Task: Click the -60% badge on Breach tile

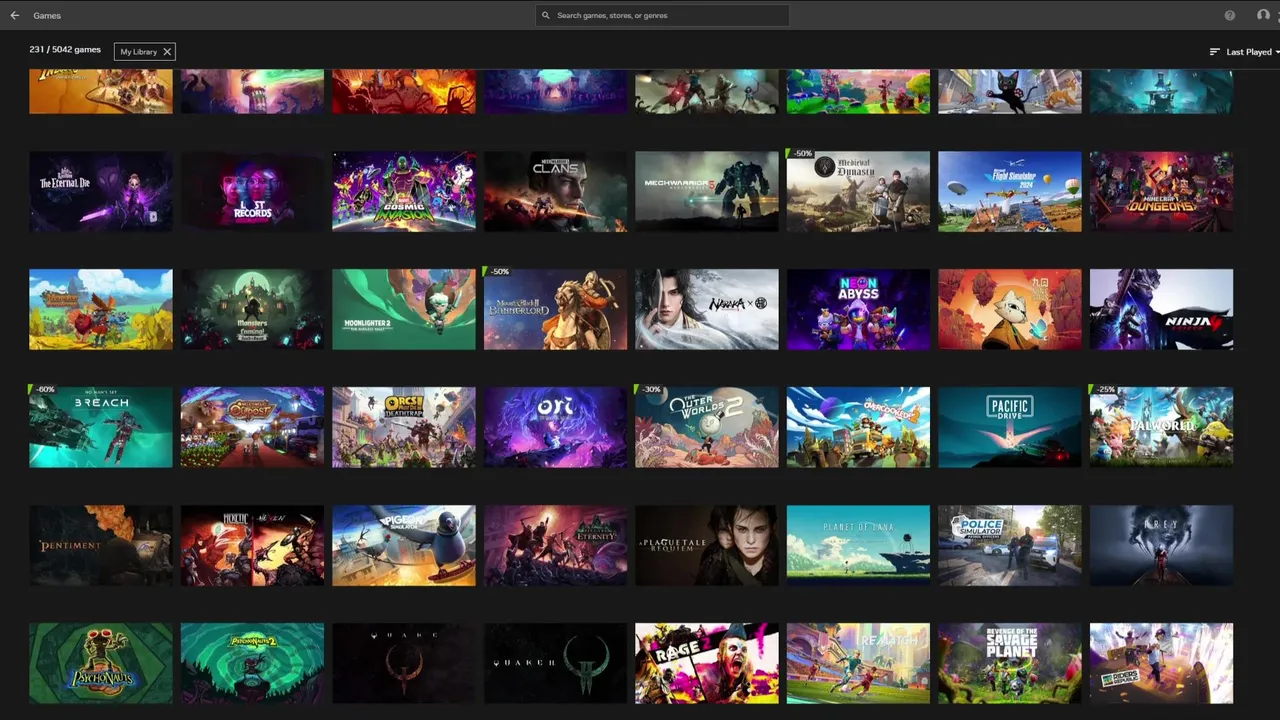Action: tap(44, 390)
